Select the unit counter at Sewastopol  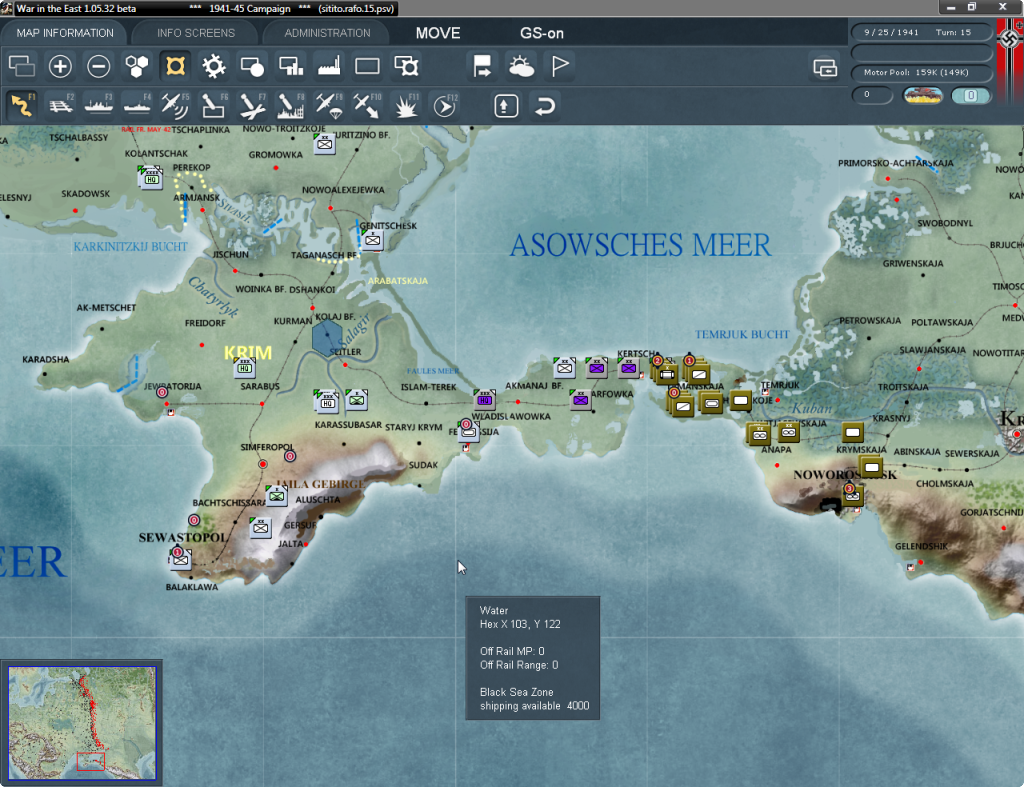[x=180, y=559]
